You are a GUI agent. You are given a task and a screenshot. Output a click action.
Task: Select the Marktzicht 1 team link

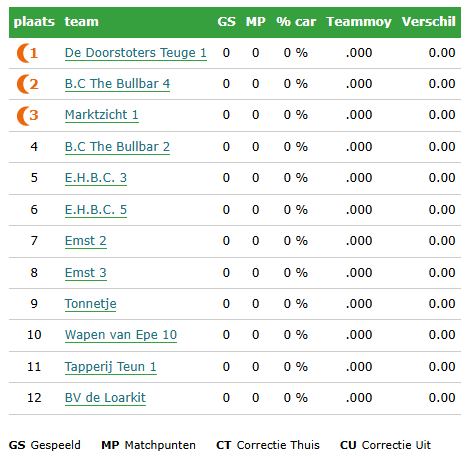[x=102, y=115]
